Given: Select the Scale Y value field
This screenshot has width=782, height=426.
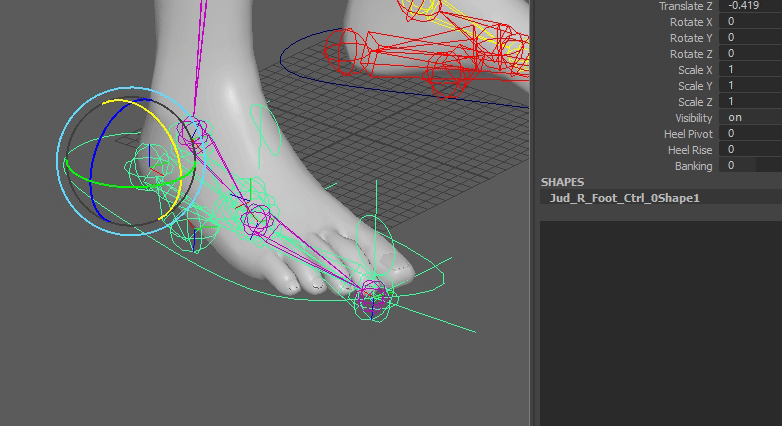Looking at the screenshot, I should click(750, 85).
